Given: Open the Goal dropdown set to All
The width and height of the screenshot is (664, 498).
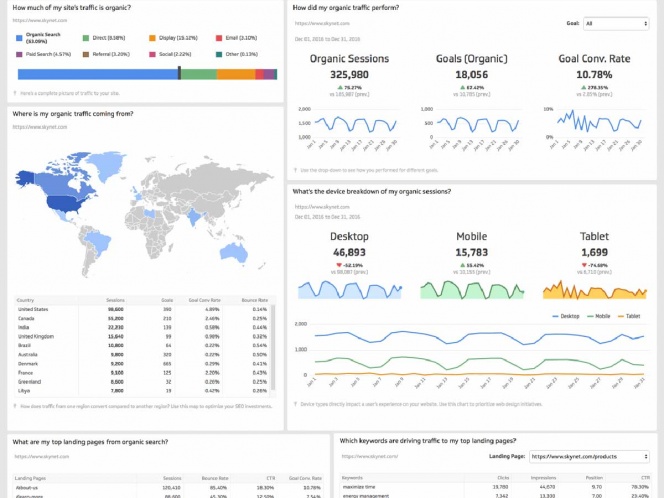Looking at the screenshot, I should 616,24.
